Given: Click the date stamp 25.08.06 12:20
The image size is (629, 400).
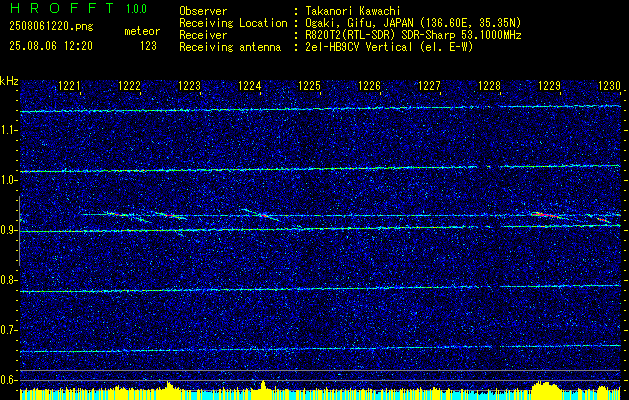Looking at the screenshot, I should pyautogui.click(x=51, y=46).
